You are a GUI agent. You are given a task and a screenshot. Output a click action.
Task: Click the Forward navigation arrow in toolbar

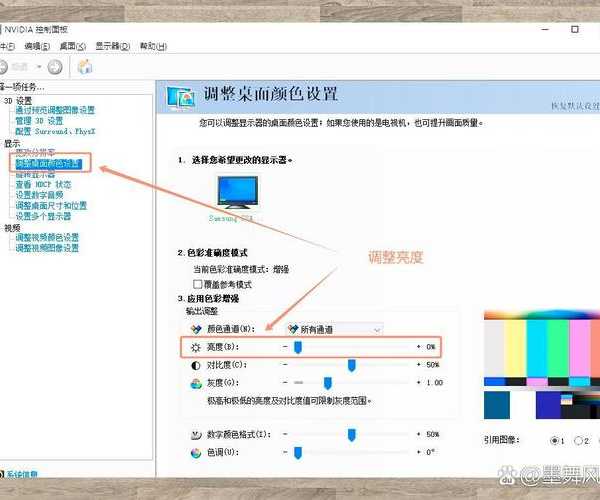click(55, 67)
